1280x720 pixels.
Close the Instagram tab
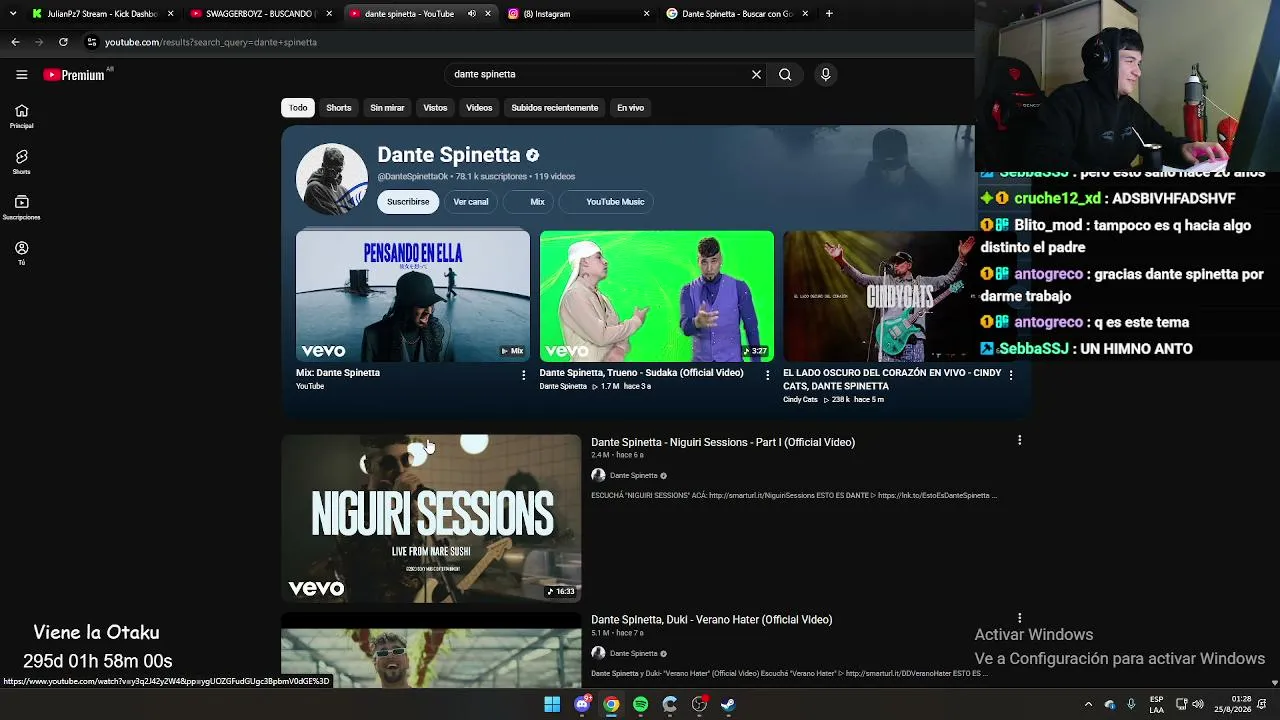tap(646, 14)
